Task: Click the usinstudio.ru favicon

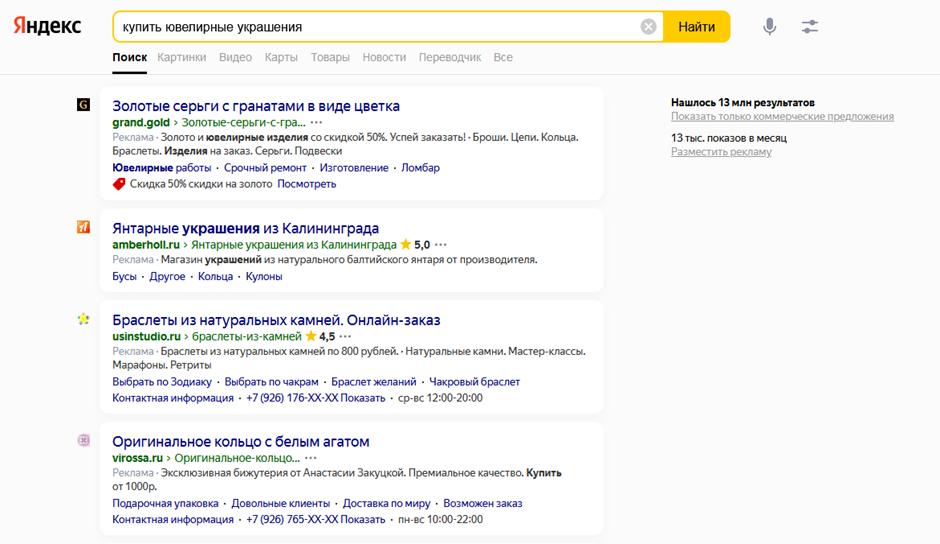Action: tap(83, 319)
